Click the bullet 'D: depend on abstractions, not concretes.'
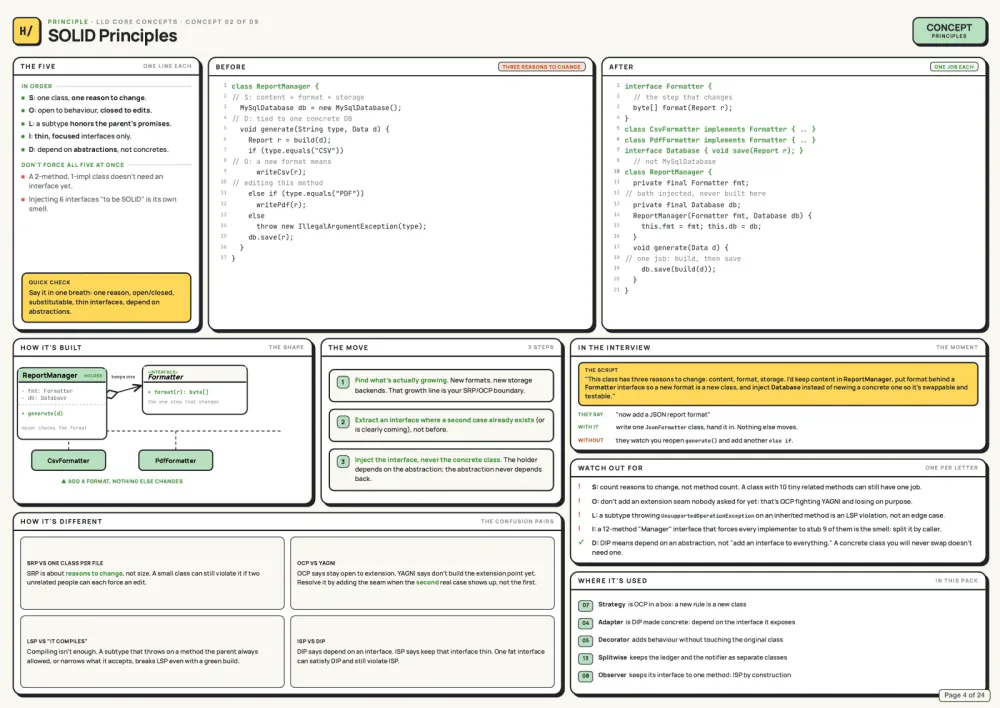This screenshot has width=1000, height=708. (98, 149)
